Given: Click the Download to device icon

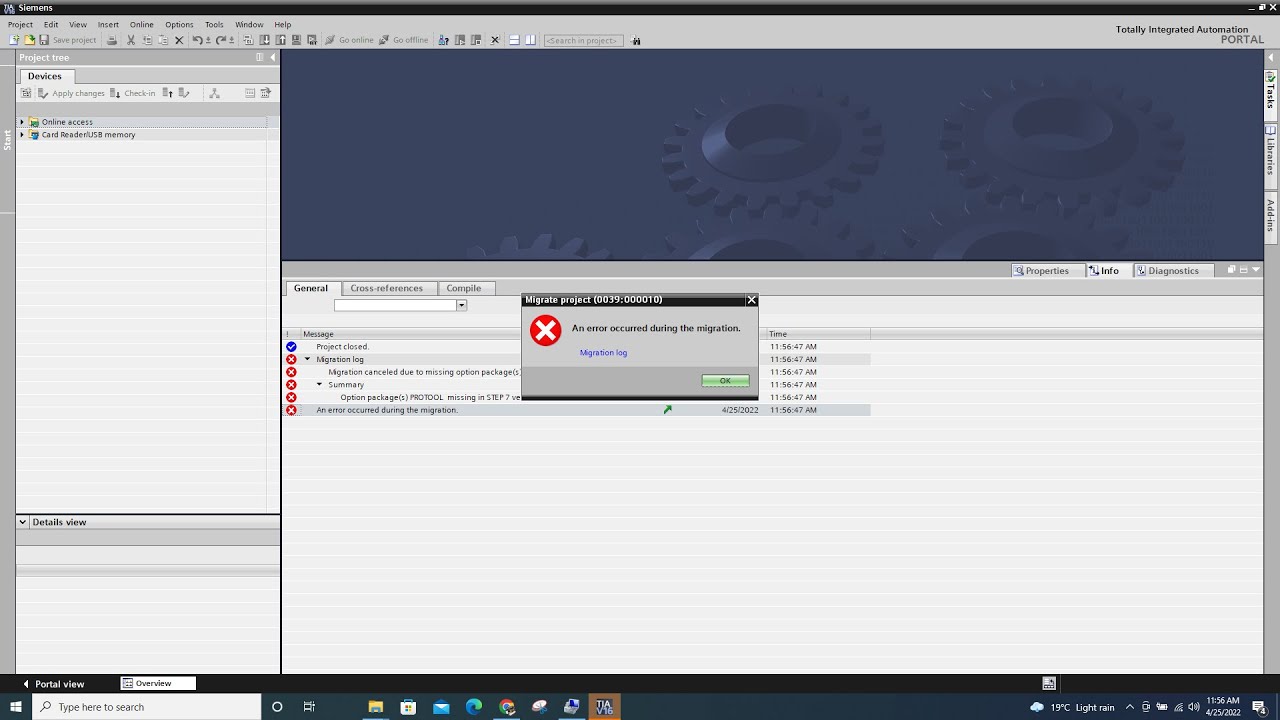Looking at the screenshot, I should click(x=265, y=40).
